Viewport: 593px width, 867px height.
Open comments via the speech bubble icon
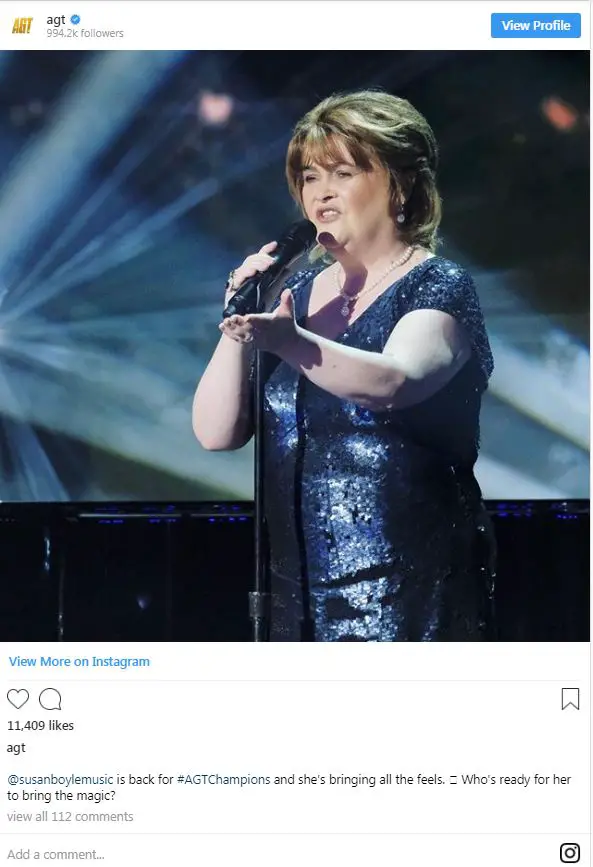pyautogui.click(x=50, y=699)
